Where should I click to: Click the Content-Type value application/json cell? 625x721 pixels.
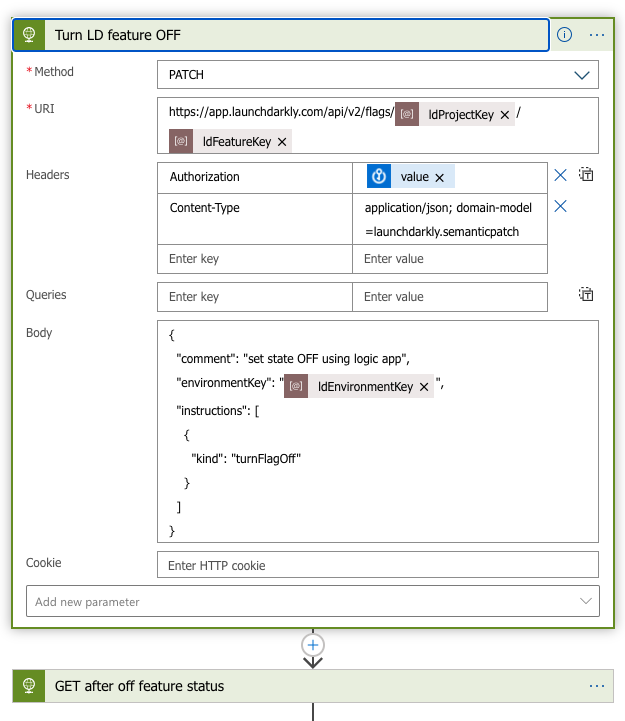pos(450,219)
